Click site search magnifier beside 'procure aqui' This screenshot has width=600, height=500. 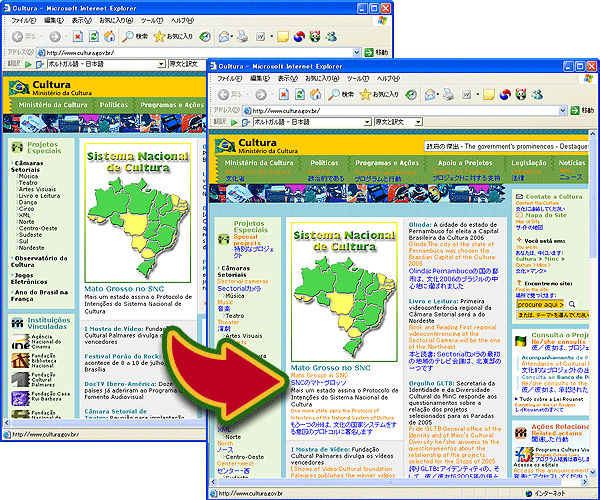pos(572,304)
